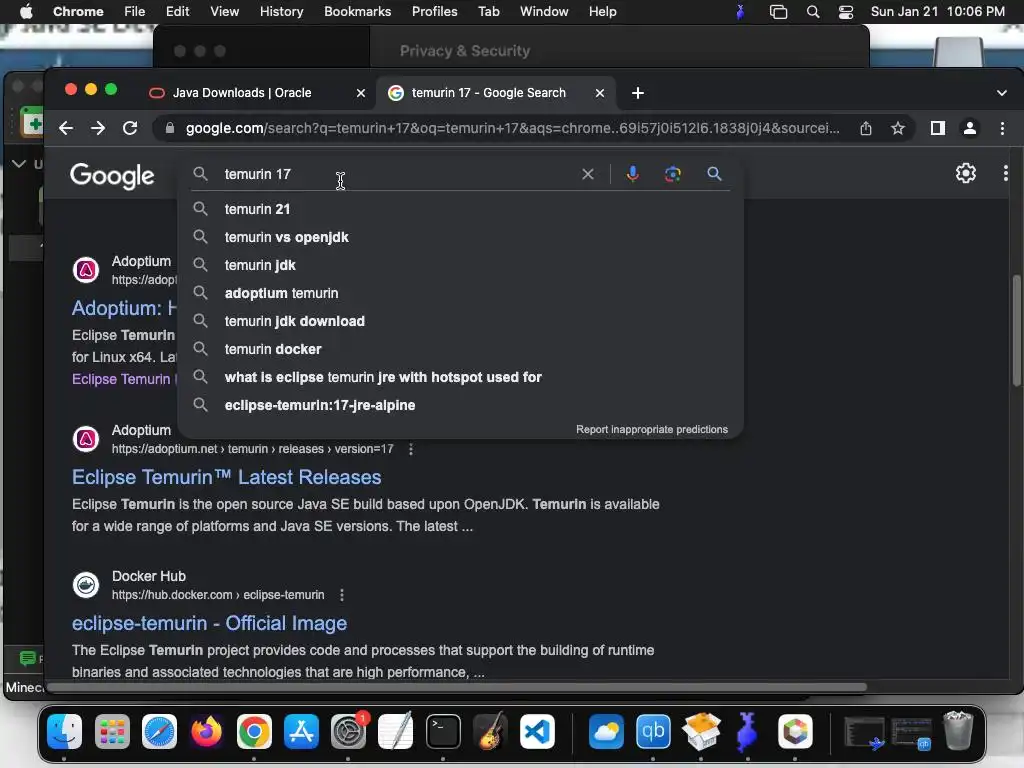Choose suggestion adoptium temurin
The image size is (1024, 768).
[460, 293]
